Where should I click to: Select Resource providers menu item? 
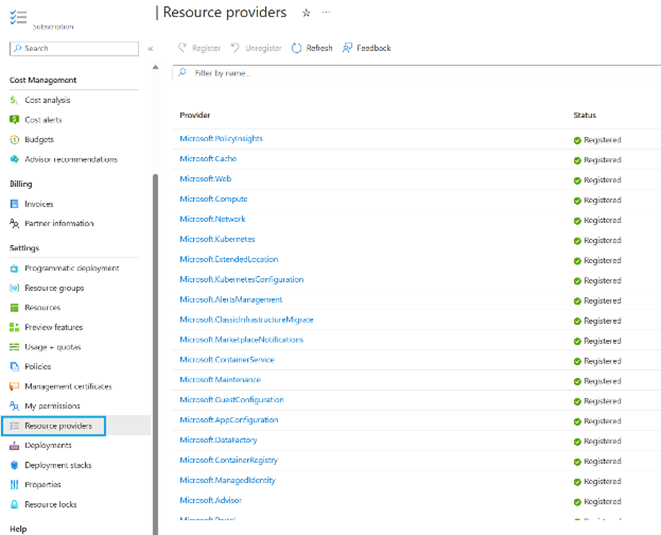coord(58,426)
